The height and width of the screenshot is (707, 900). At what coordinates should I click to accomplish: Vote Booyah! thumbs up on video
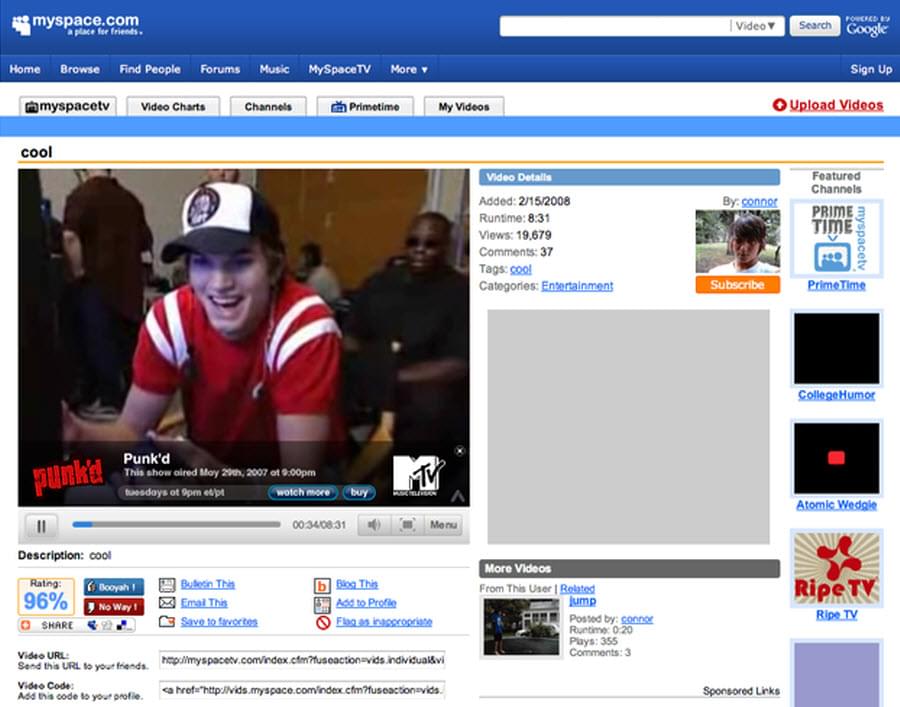pyautogui.click(x=113, y=587)
